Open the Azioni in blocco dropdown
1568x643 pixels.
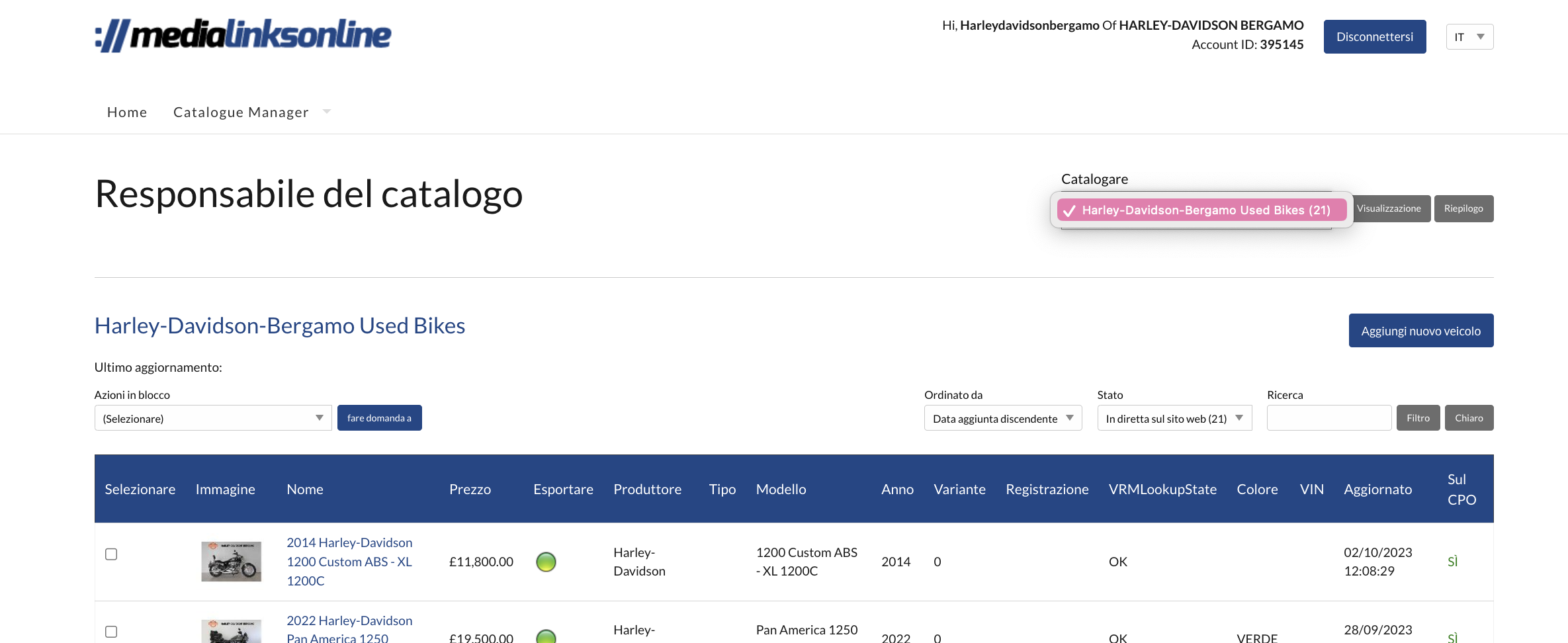(x=212, y=417)
